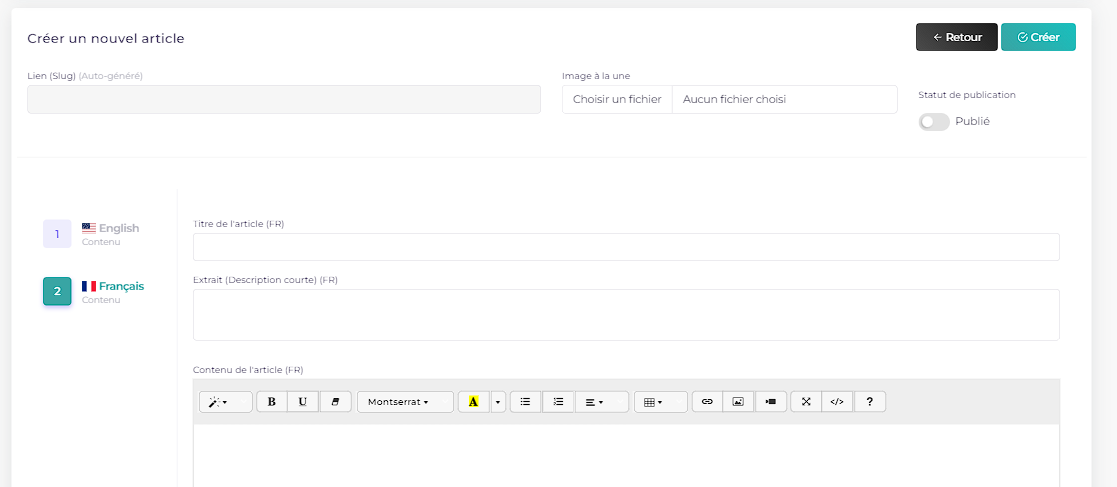The width and height of the screenshot is (1117, 487).
Task: Switch to the English content tab
Action: 110,234
